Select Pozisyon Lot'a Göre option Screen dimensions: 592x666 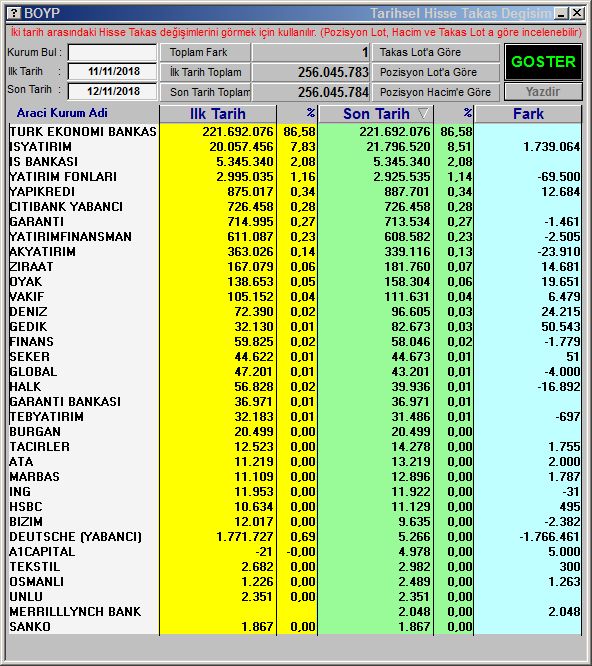[436, 72]
